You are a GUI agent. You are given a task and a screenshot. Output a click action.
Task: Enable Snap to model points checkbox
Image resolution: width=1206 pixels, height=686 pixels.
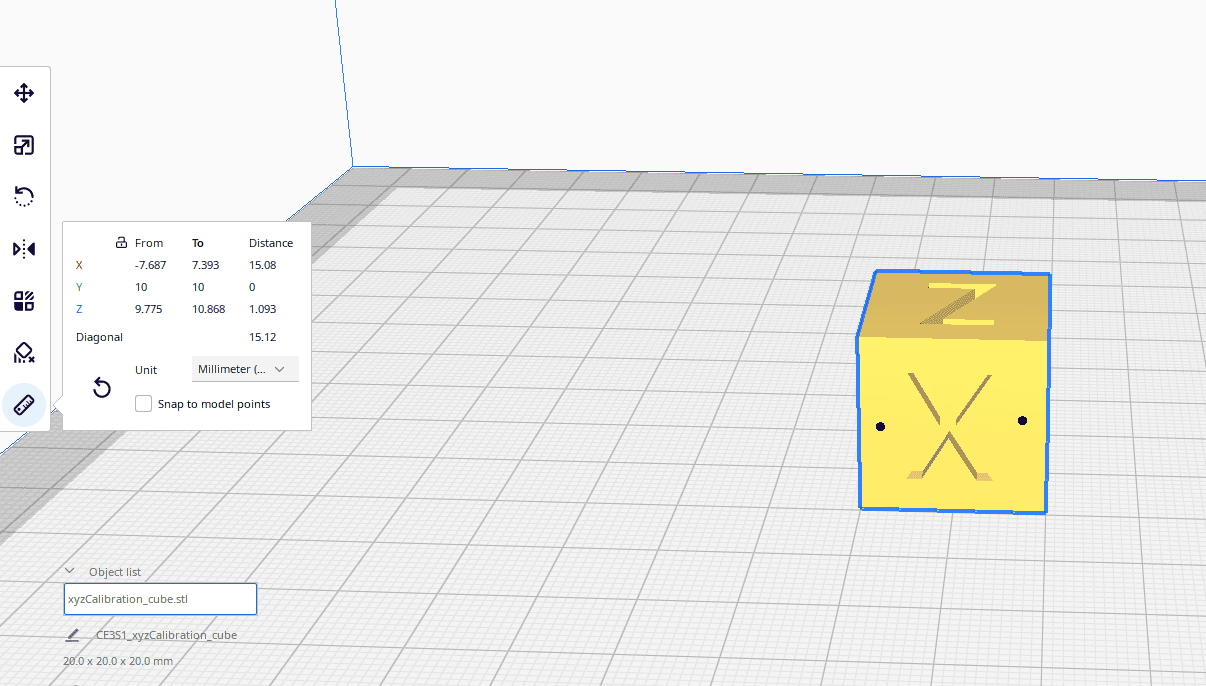(144, 404)
